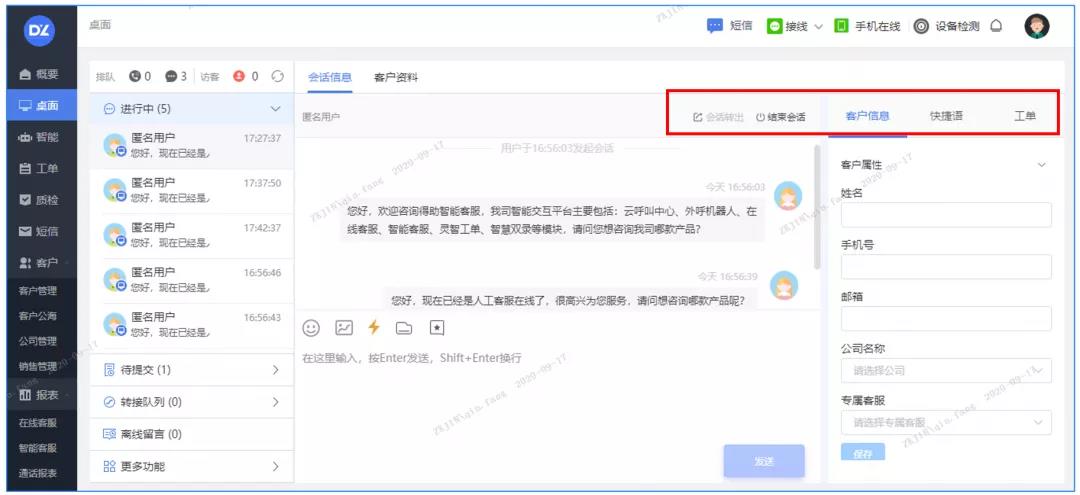Switch to the 客户资料 tab

[396, 77]
